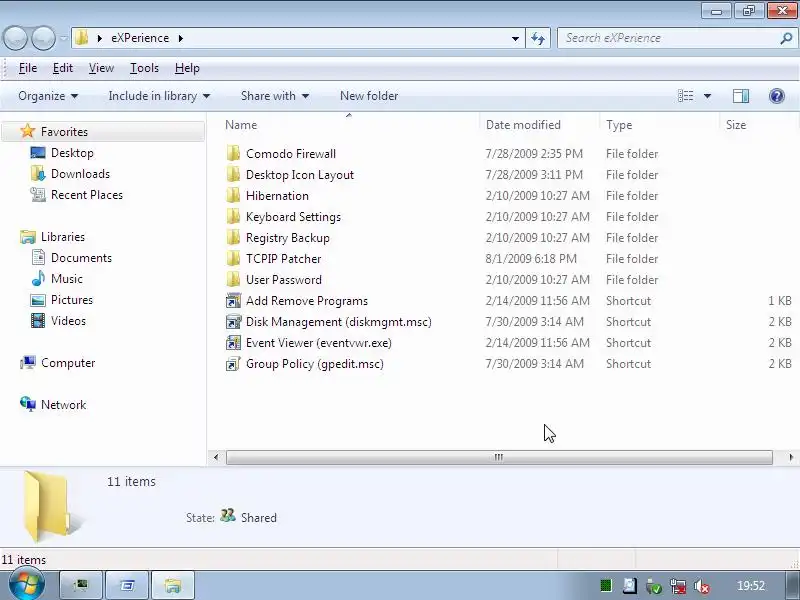Click the horizontal scrollbar thumb
This screenshot has height=600, width=800.
coord(499,457)
